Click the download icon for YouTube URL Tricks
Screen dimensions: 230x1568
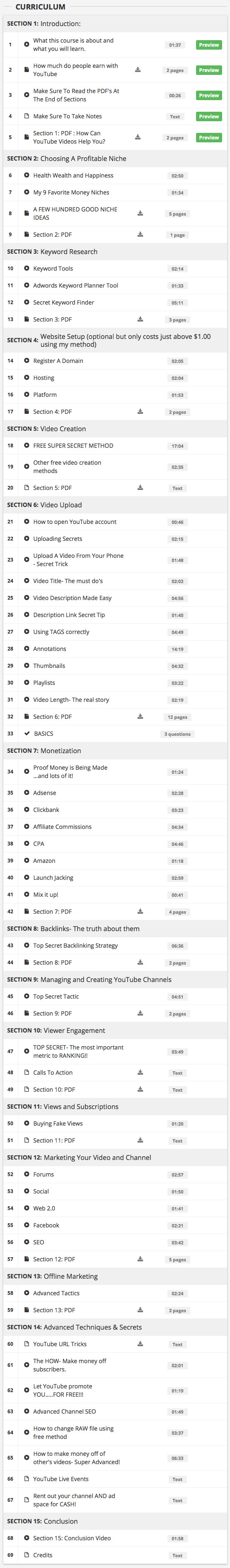140,1344
